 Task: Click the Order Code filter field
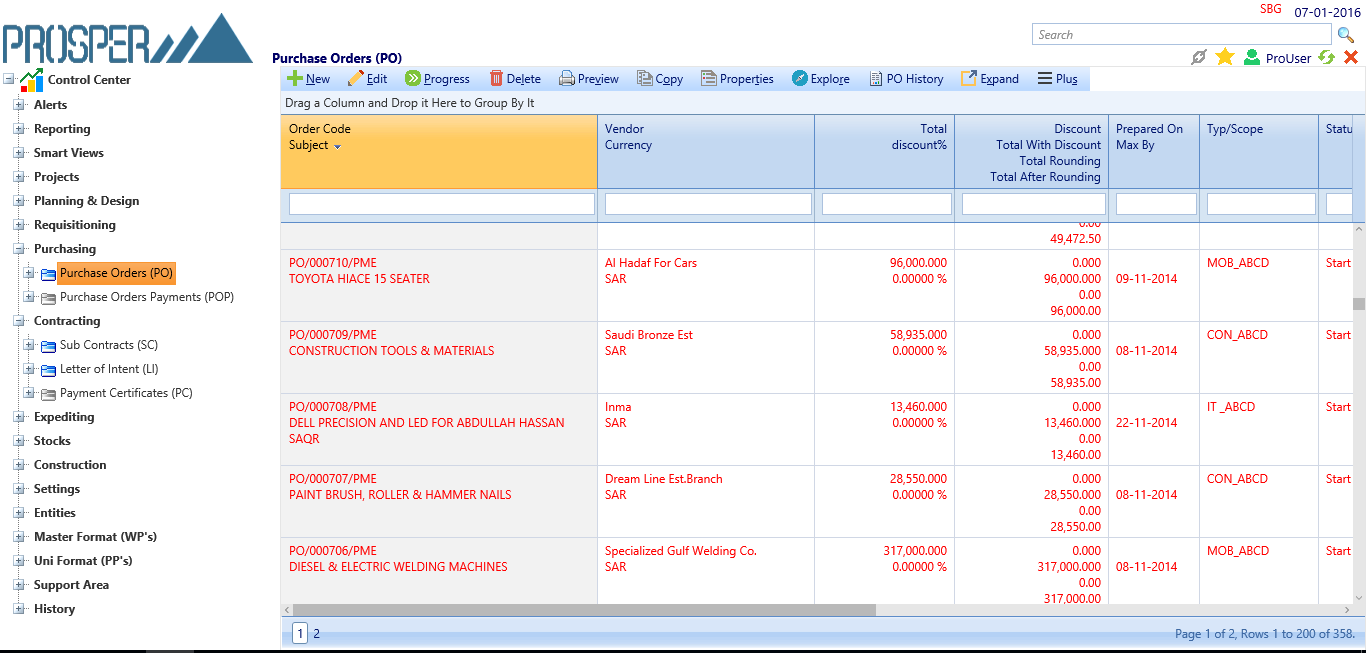442,204
